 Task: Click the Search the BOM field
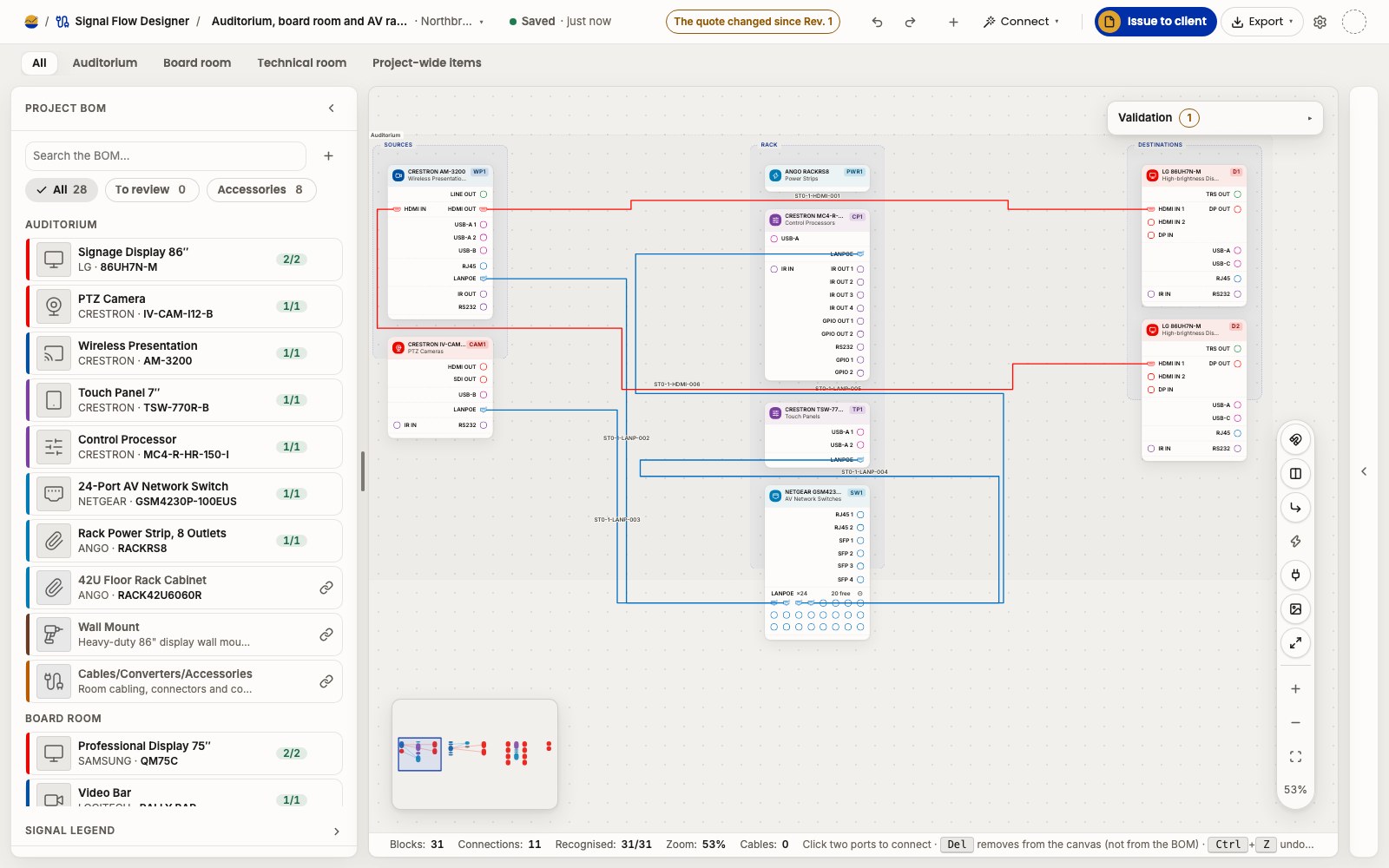(165, 156)
